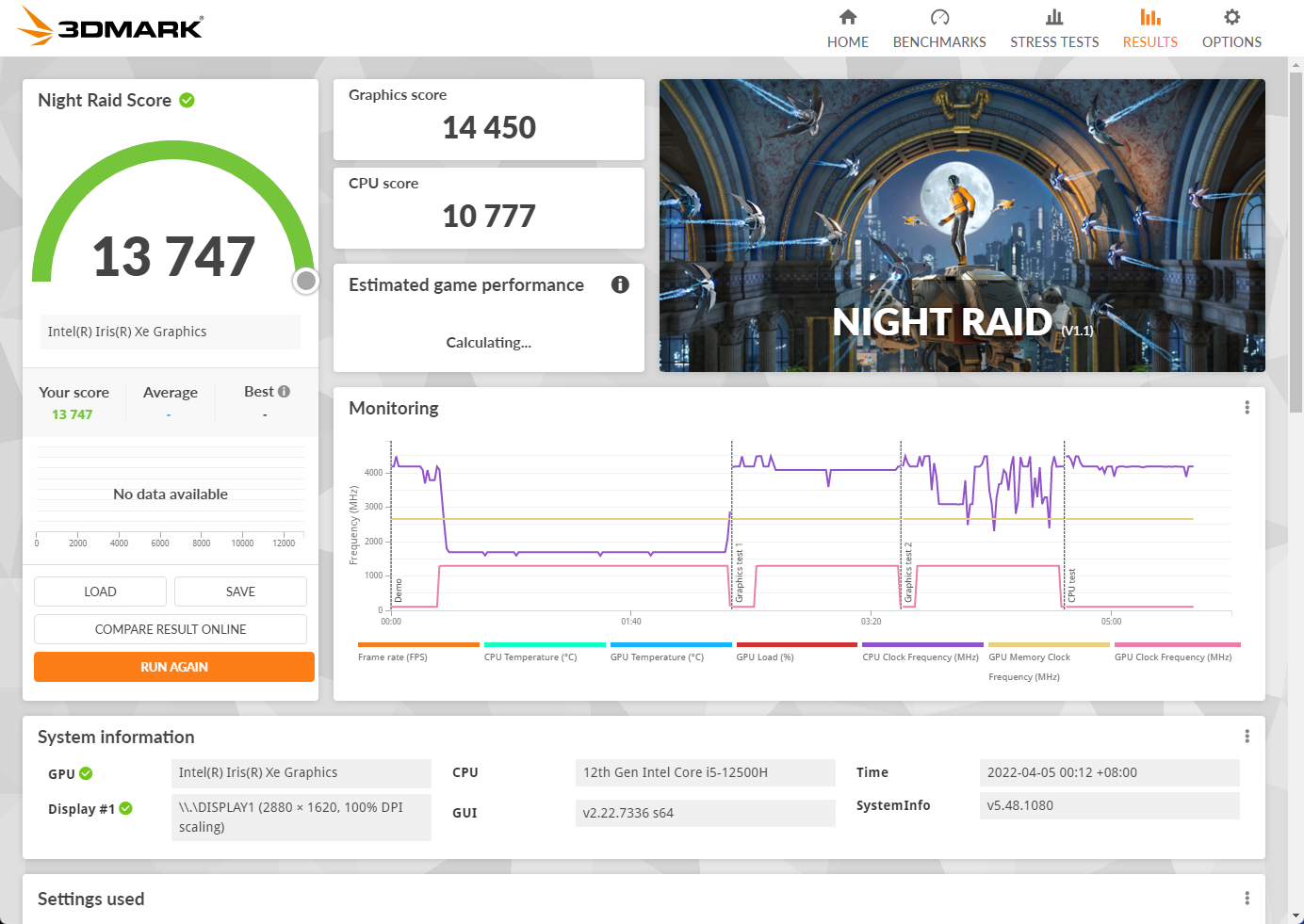Screen dimensions: 1304x924
Task: Switch to the Results tab
Action: click(1149, 28)
